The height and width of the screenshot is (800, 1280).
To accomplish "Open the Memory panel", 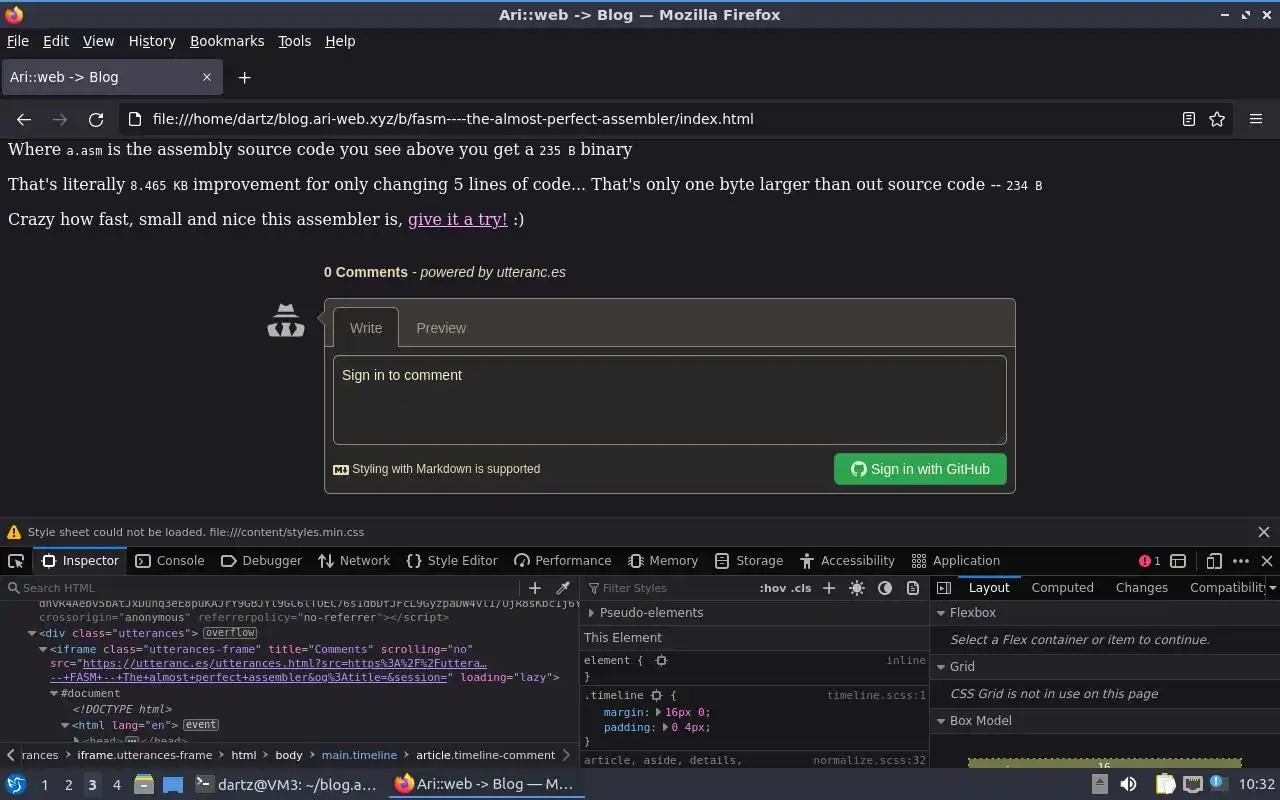I will click(x=663, y=561).
